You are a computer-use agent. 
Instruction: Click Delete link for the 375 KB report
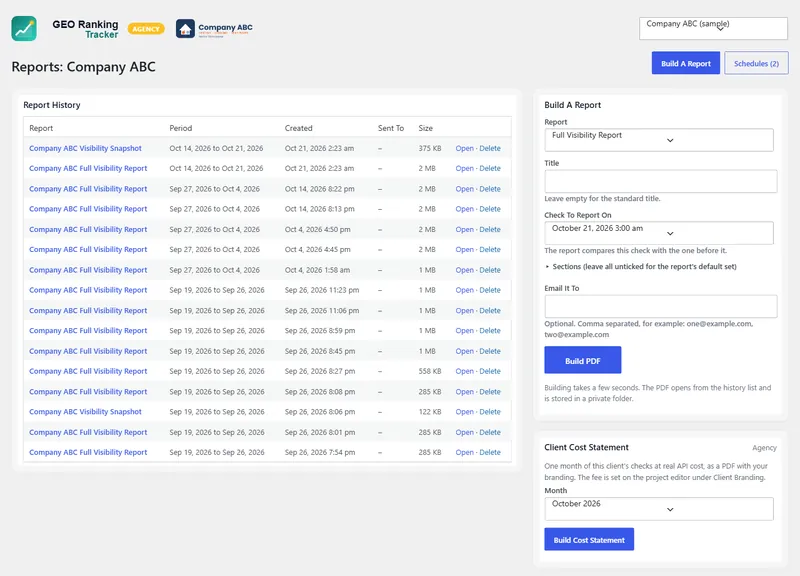[490, 148]
